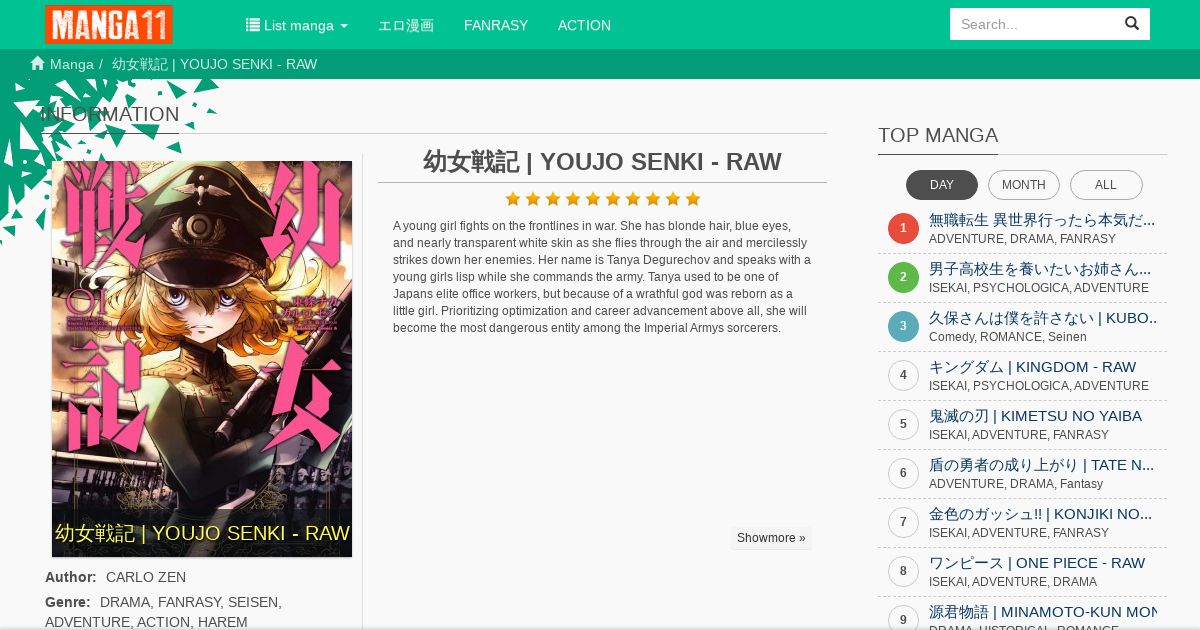
Task: Rate one star on rating row
Action: point(513,199)
